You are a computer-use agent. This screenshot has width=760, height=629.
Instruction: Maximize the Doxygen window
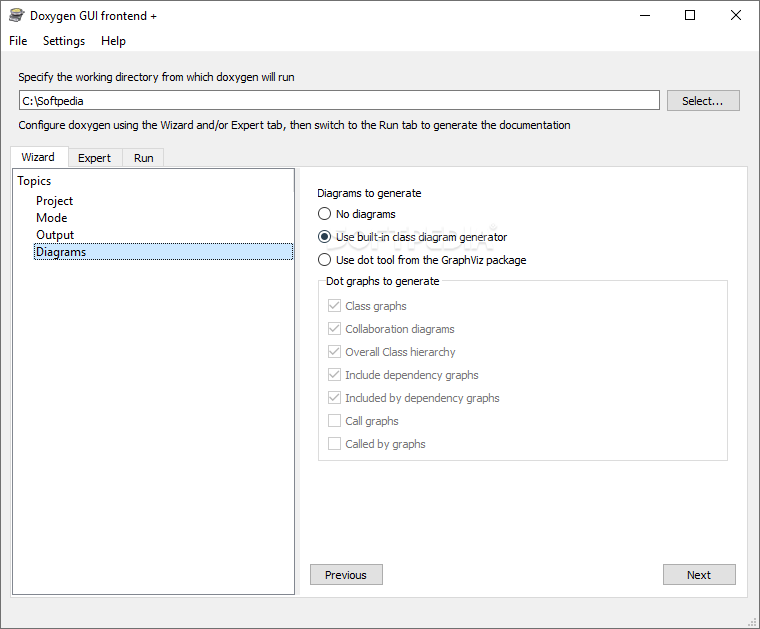(x=690, y=16)
